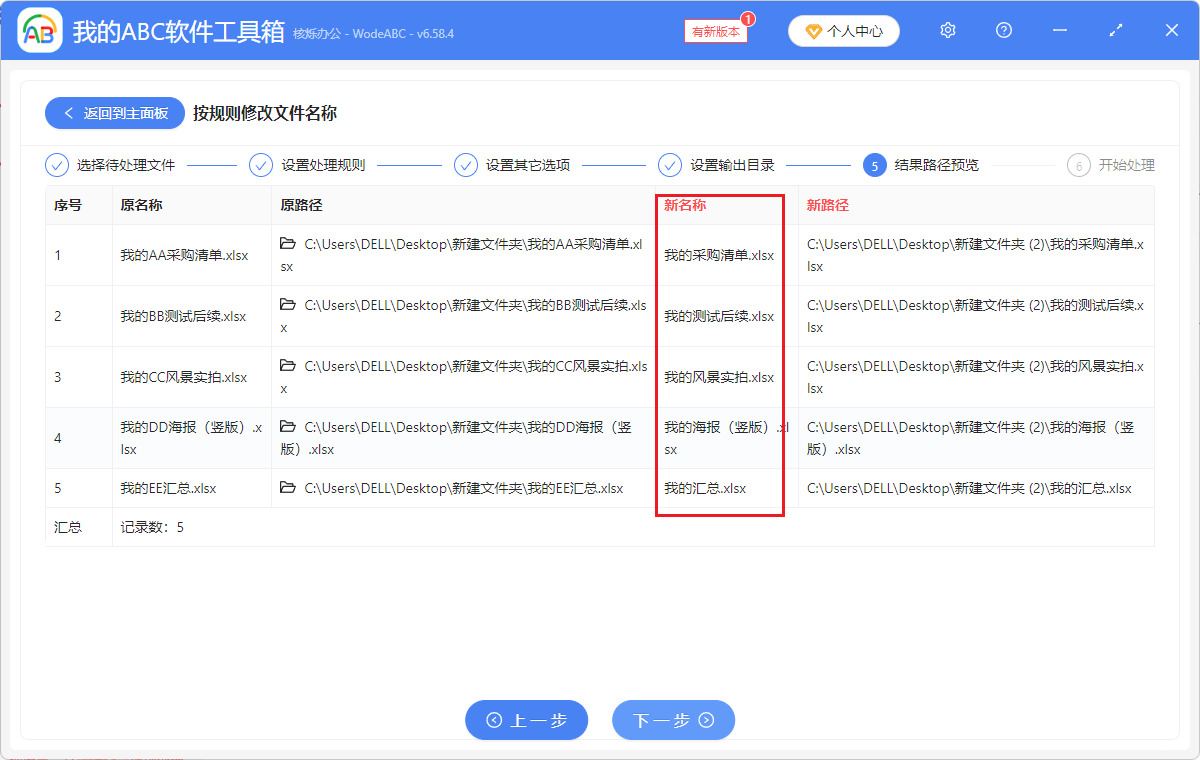Select the 选择待处理文件 step checkmark
The width and height of the screenshot is (1200, 760).
coord(57,164)
